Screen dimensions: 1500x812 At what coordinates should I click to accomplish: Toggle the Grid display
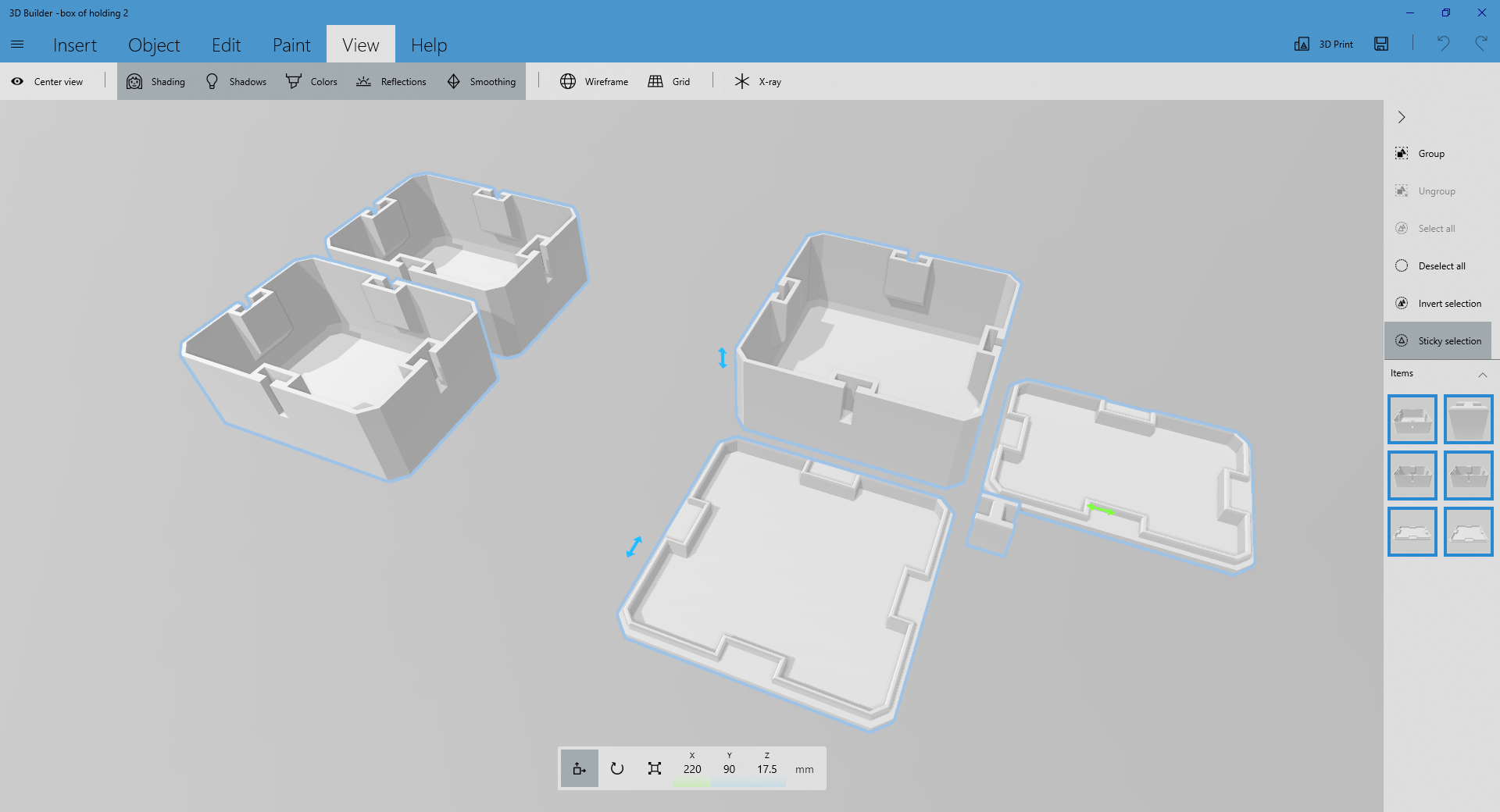(x=670, y=81)
